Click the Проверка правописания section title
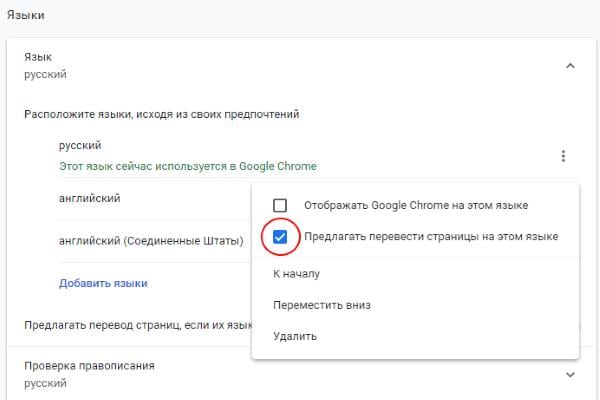 click(x=89, y=366)
